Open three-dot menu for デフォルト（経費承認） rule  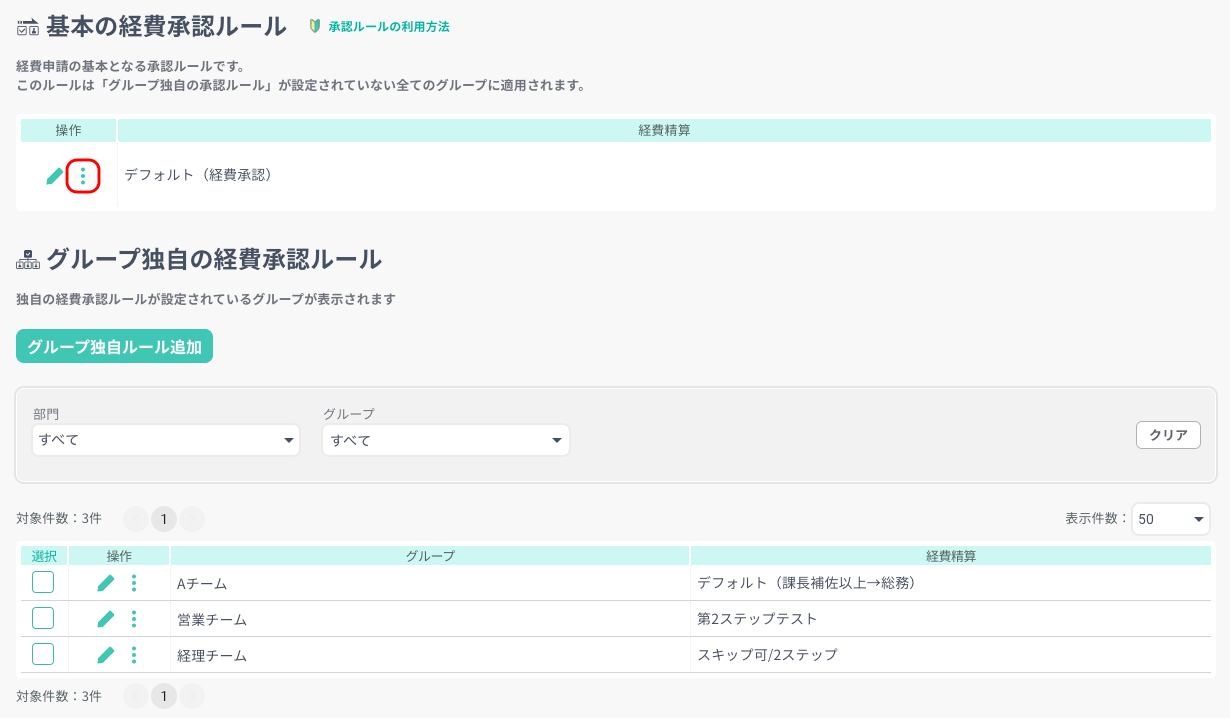[x=83, y=177]
